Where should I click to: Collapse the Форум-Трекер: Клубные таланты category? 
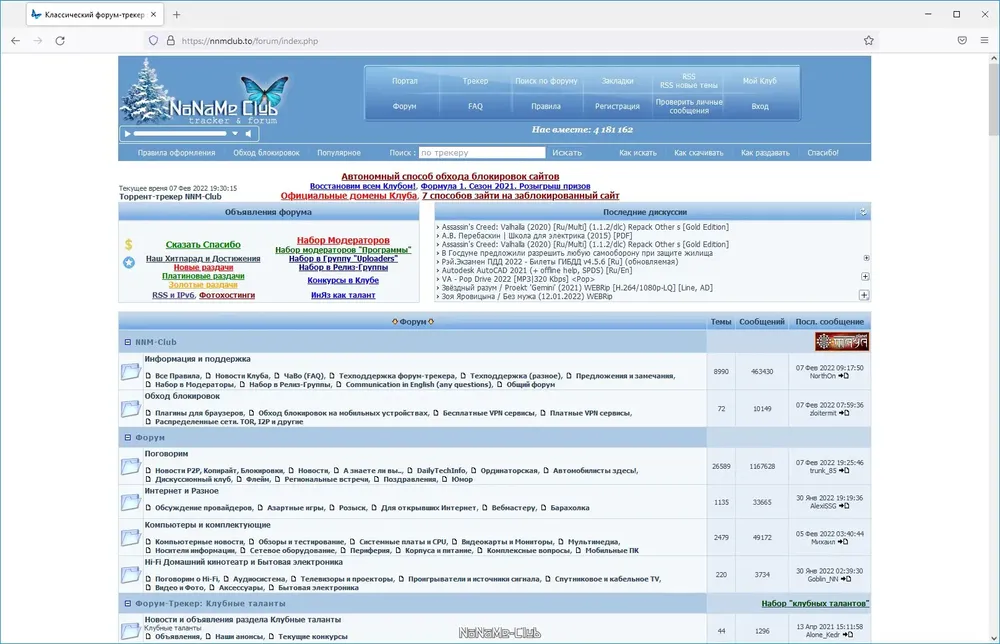pyautogui.click(x=128, y=604)
